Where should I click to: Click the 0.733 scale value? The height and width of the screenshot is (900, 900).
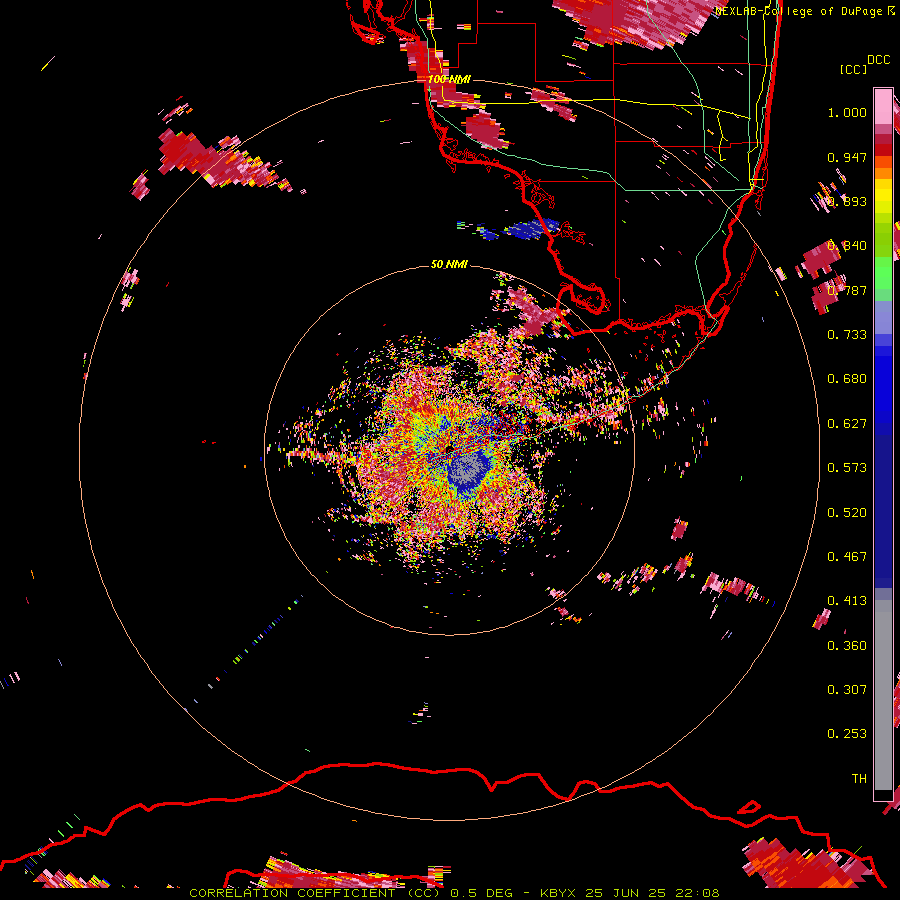tap(847, 335)
